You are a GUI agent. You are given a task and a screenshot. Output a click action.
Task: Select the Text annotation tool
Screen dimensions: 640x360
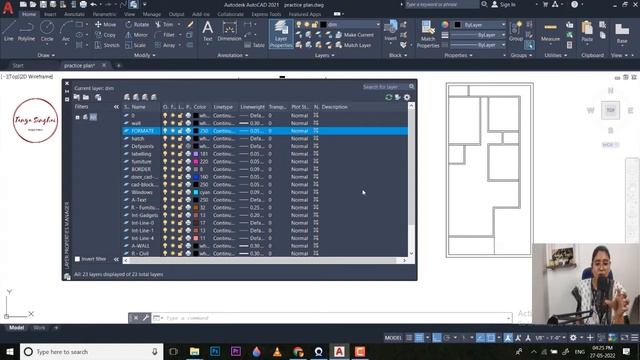(207, 31)
